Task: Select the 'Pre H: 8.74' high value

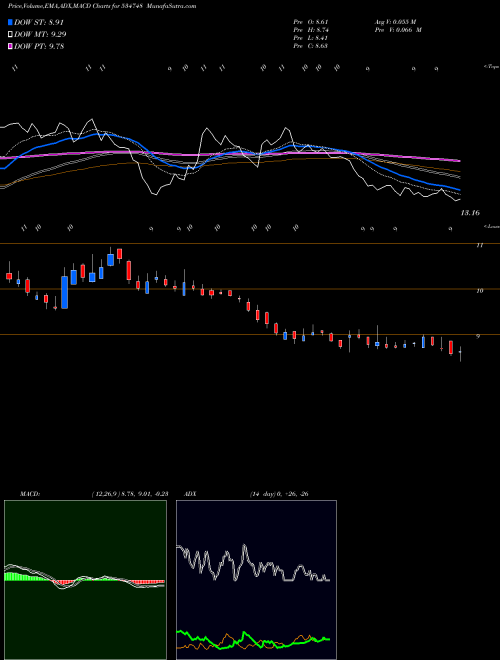Action: point(311,30)
